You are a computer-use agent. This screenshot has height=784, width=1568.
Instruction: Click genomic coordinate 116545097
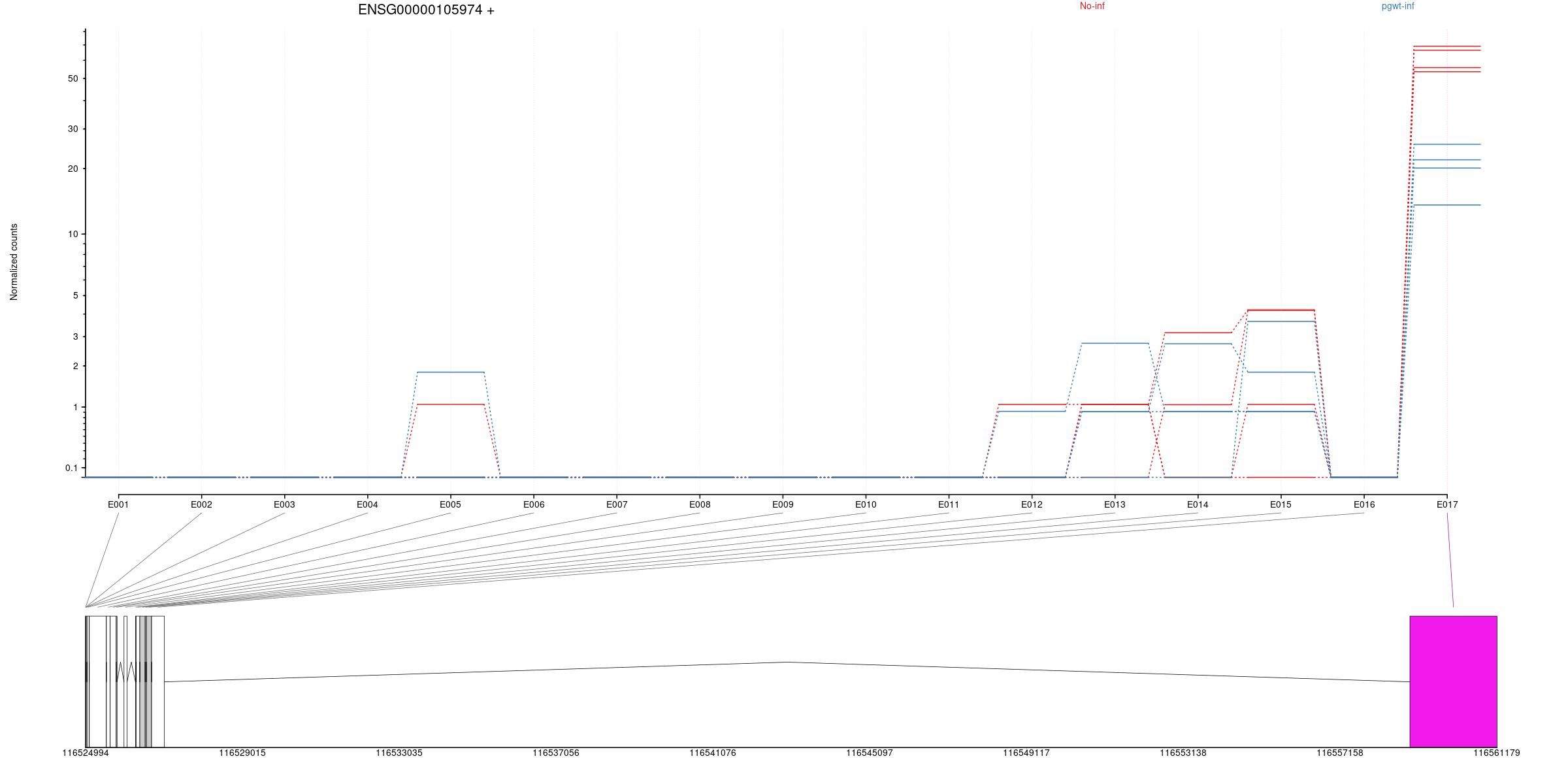tap(870, 753)
